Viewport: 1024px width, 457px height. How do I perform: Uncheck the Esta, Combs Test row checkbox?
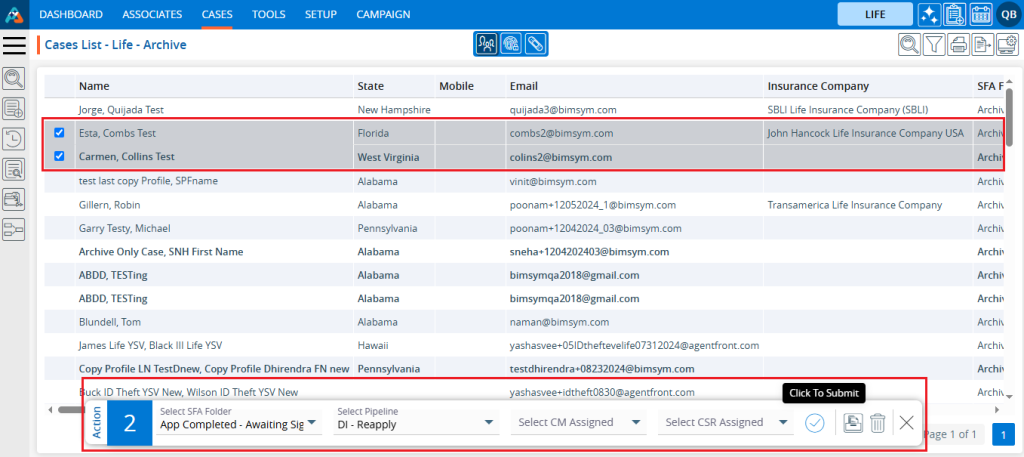click(59, 133)
